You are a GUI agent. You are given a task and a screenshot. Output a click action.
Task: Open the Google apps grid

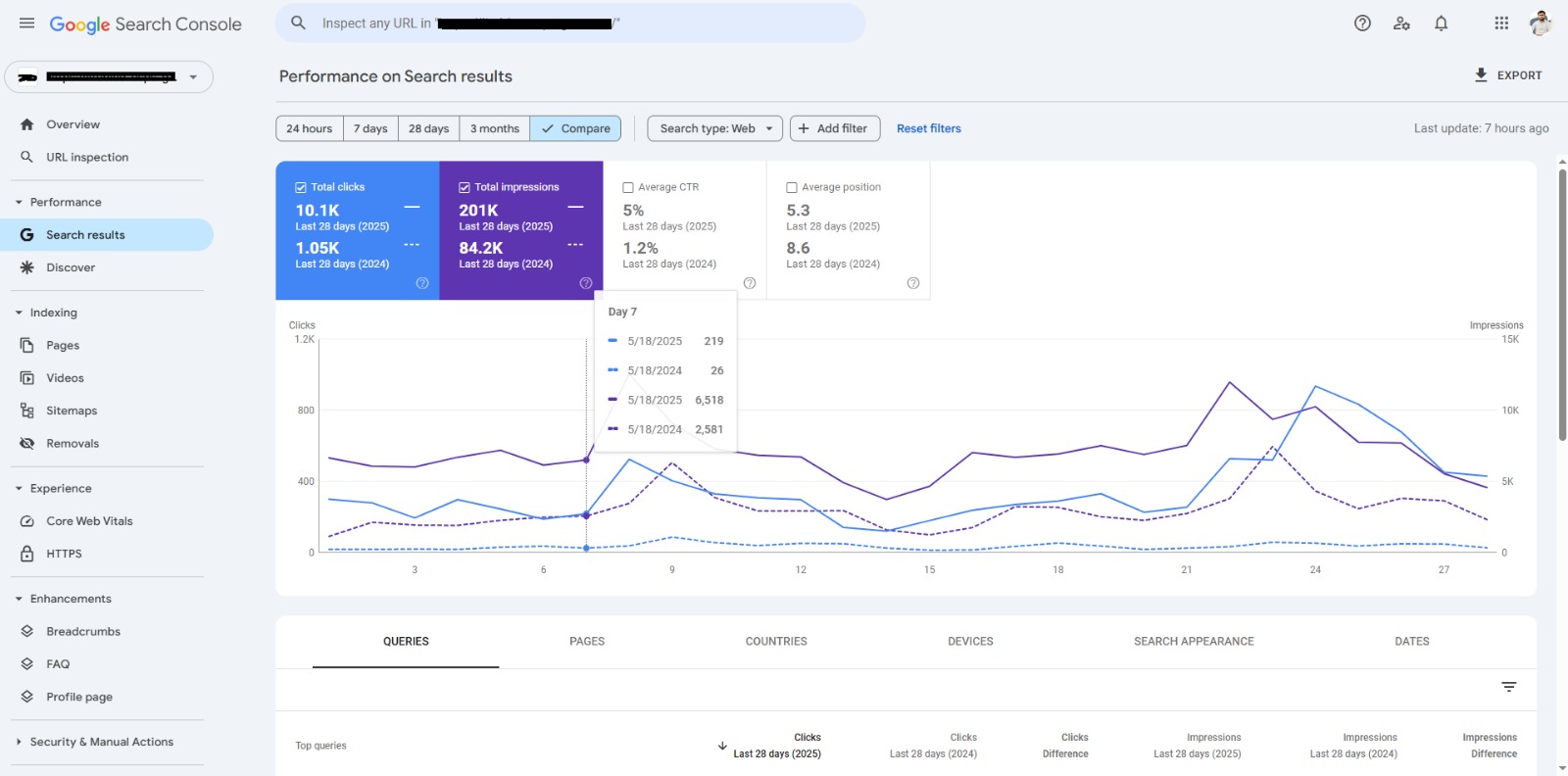1501,24
